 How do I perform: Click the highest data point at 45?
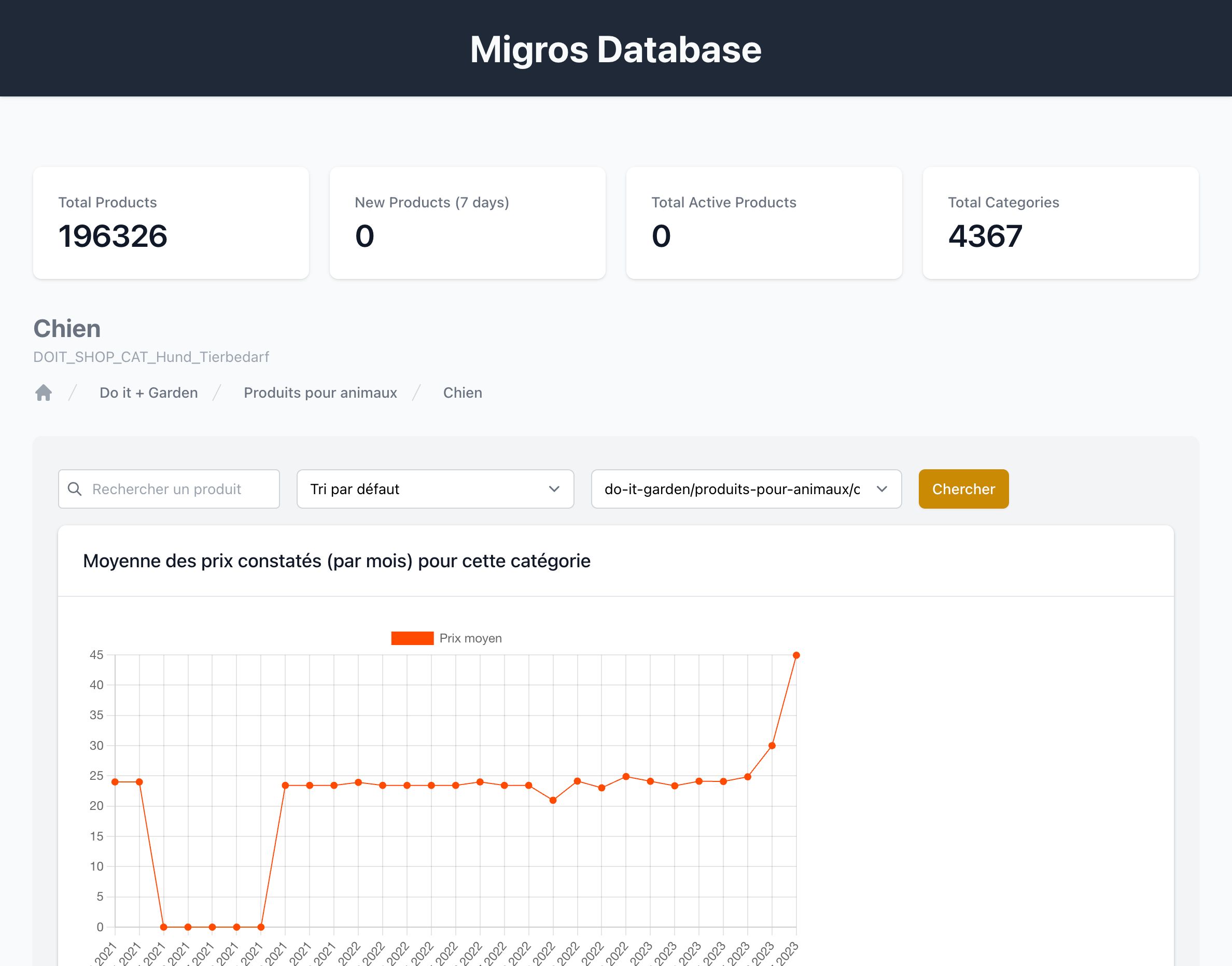click(x=796, y=655)
